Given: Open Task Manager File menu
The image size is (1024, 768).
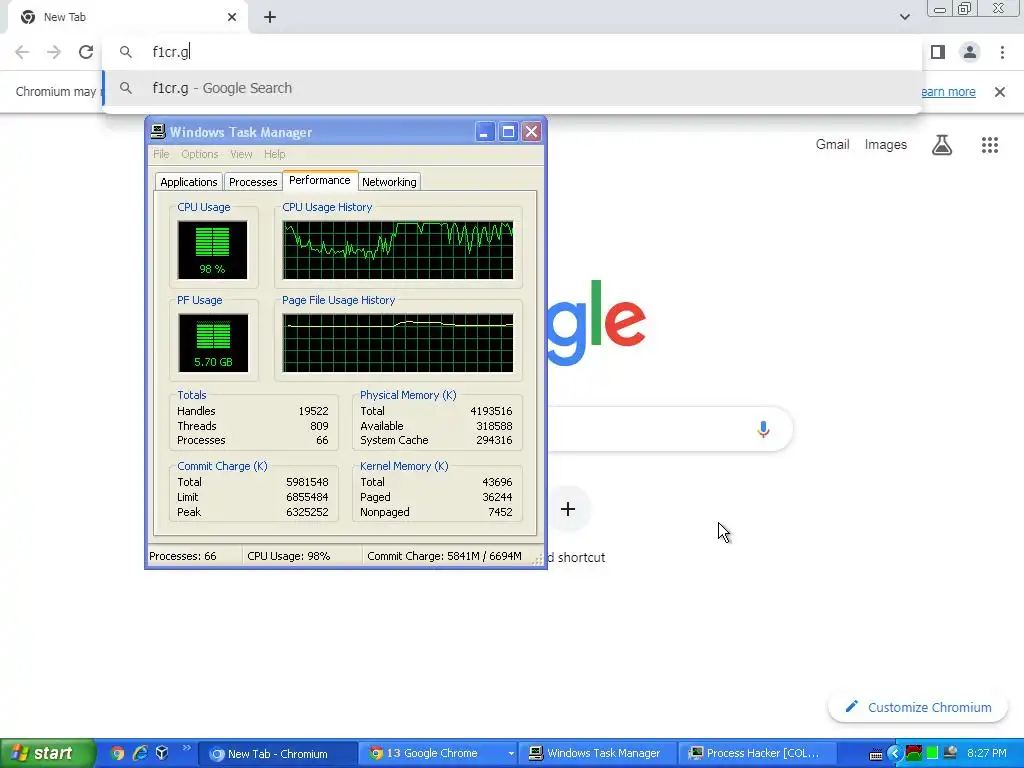Looking at the screenshot, I should coord(161,154).
